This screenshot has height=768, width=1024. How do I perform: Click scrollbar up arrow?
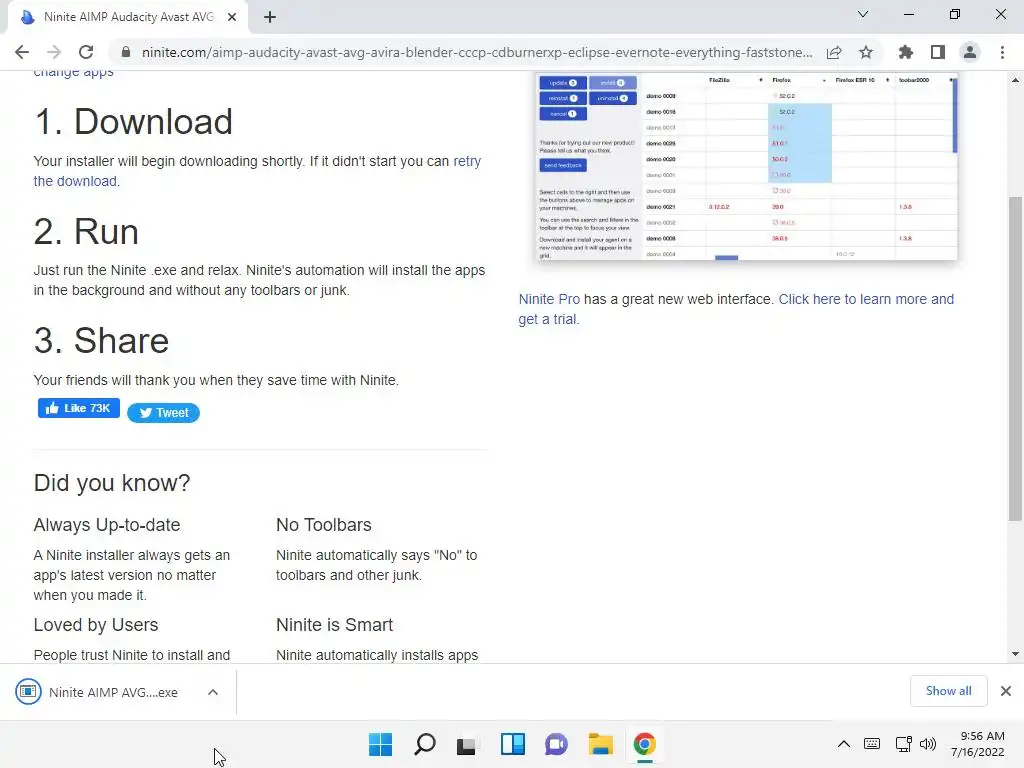point(1015,80)
